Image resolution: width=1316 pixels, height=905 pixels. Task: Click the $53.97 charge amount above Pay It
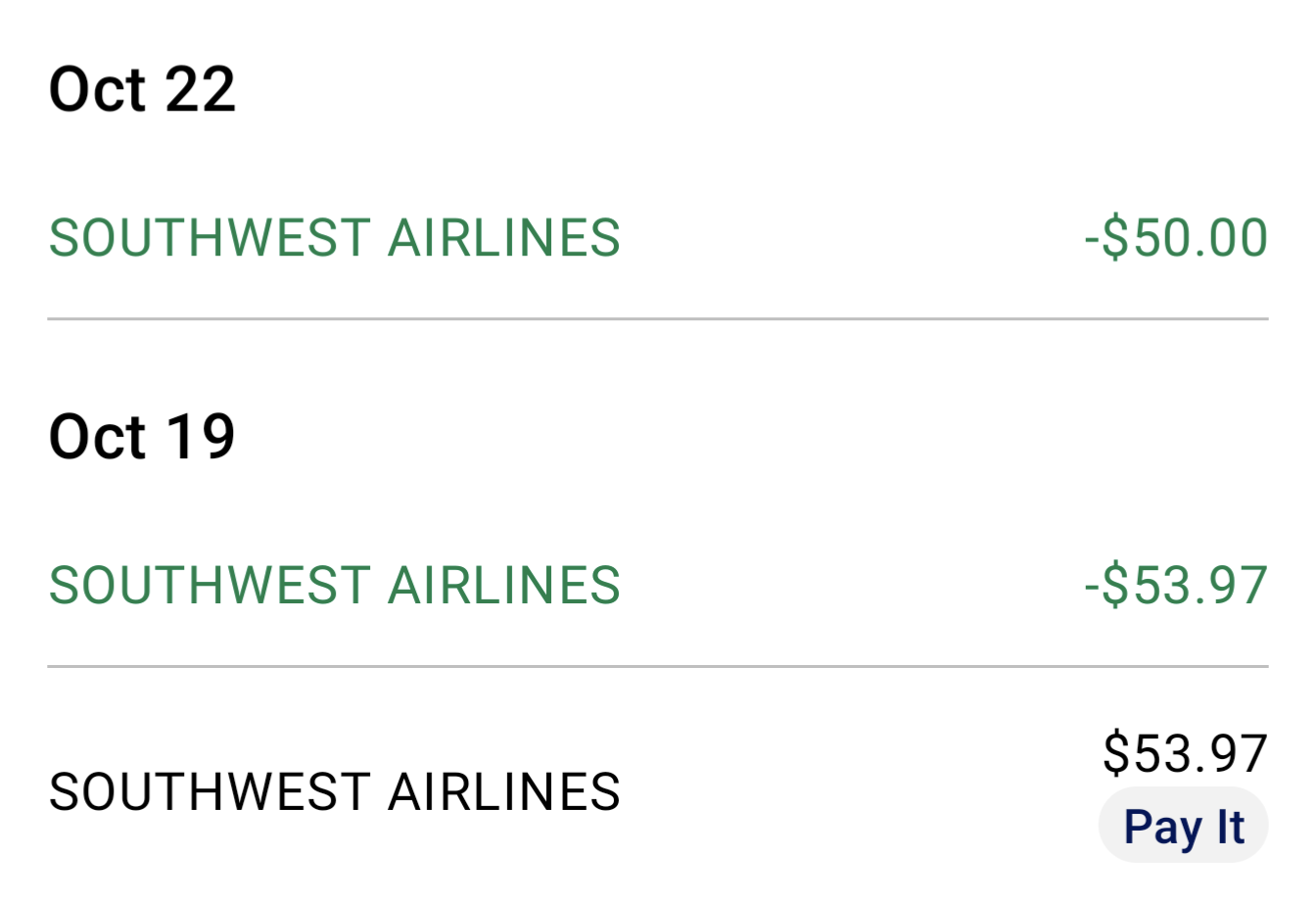point(1185,752)
